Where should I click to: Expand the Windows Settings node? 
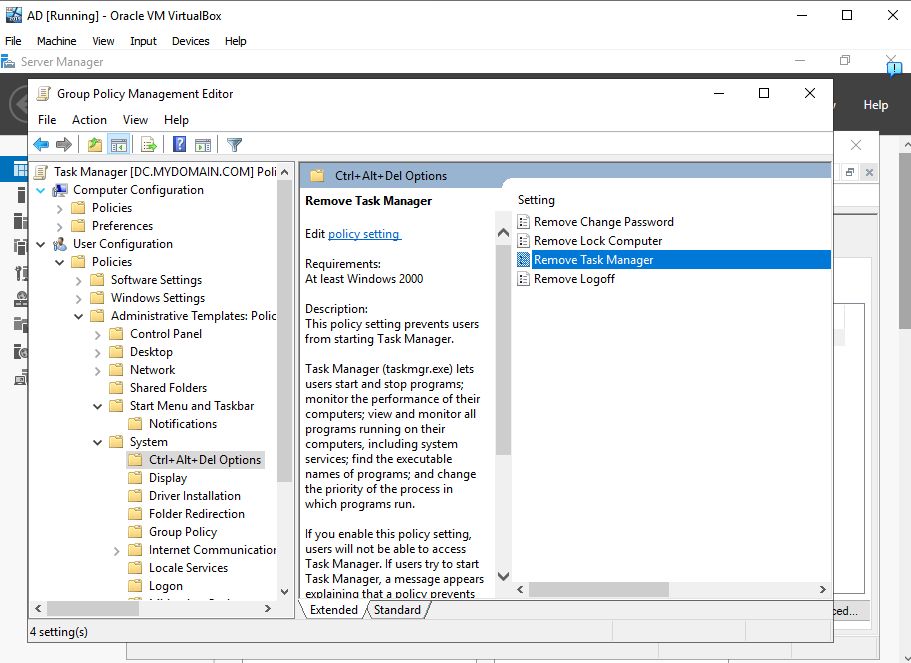coord(78,299)
